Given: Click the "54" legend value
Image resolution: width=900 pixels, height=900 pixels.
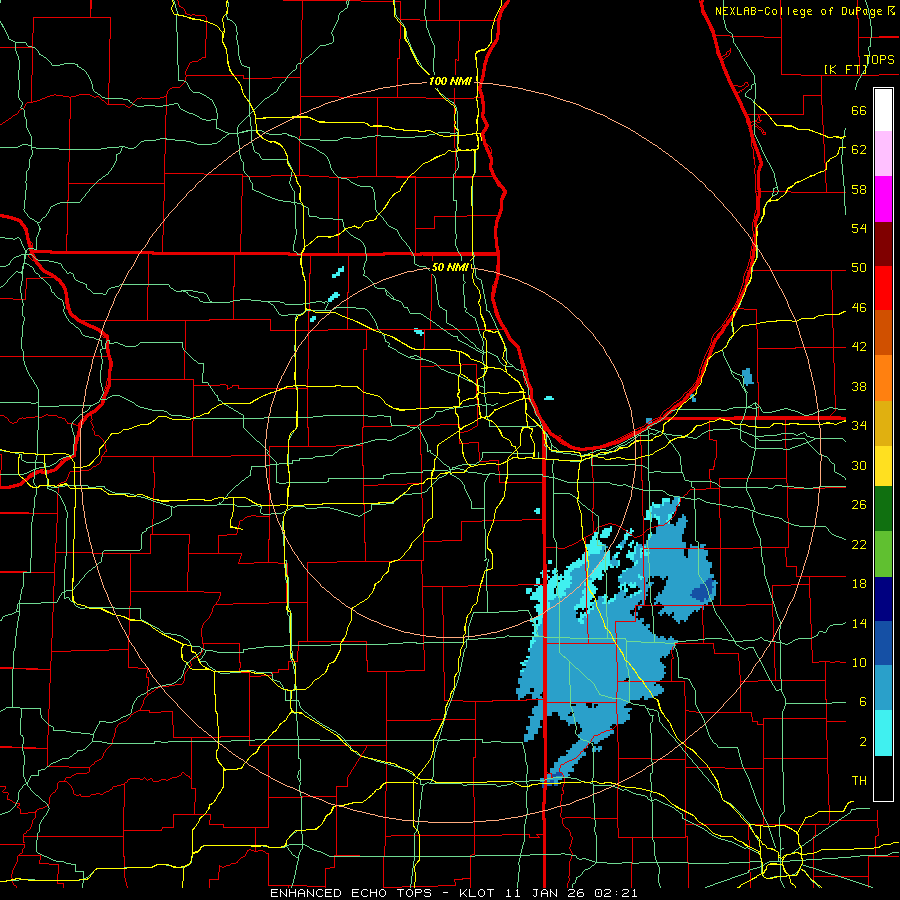Looking at the screenshot, I should (x=859, y=228).
